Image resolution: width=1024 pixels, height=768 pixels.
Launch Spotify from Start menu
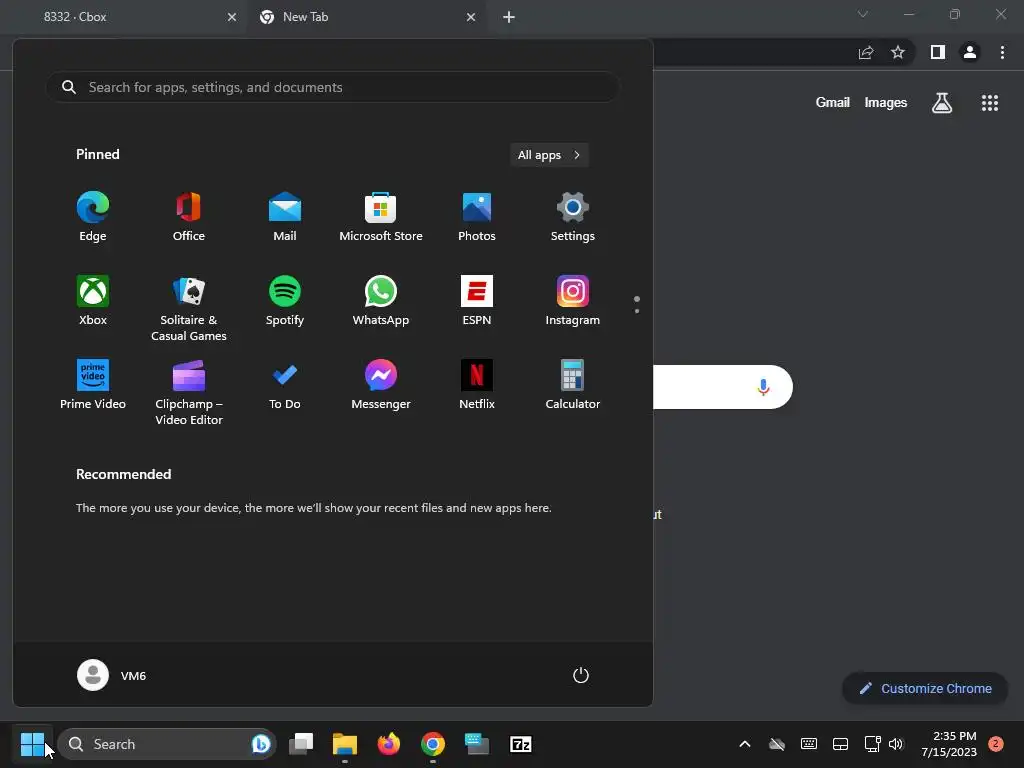click(285, 300)
